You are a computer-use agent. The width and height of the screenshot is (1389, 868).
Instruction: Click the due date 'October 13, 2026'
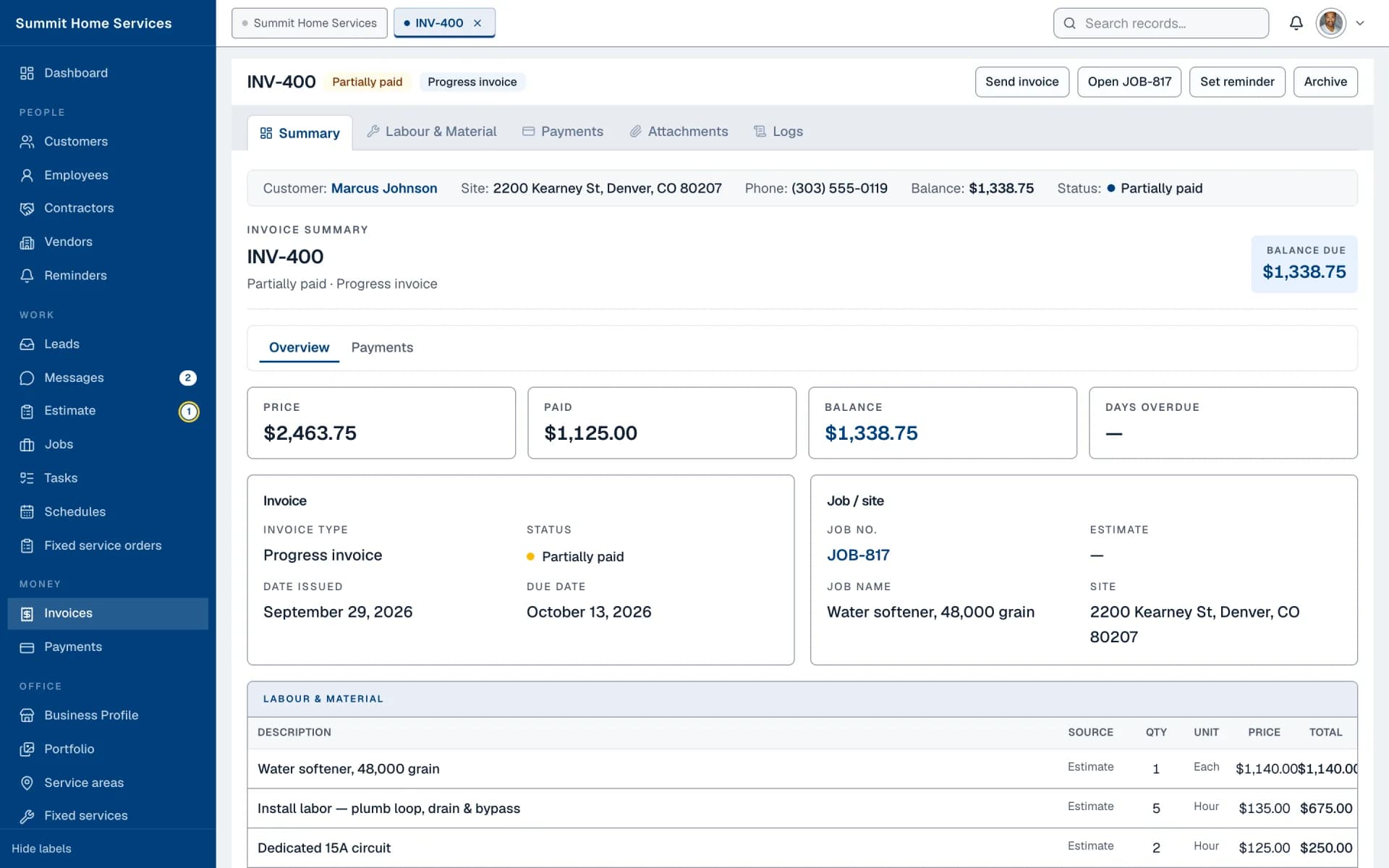589,613
